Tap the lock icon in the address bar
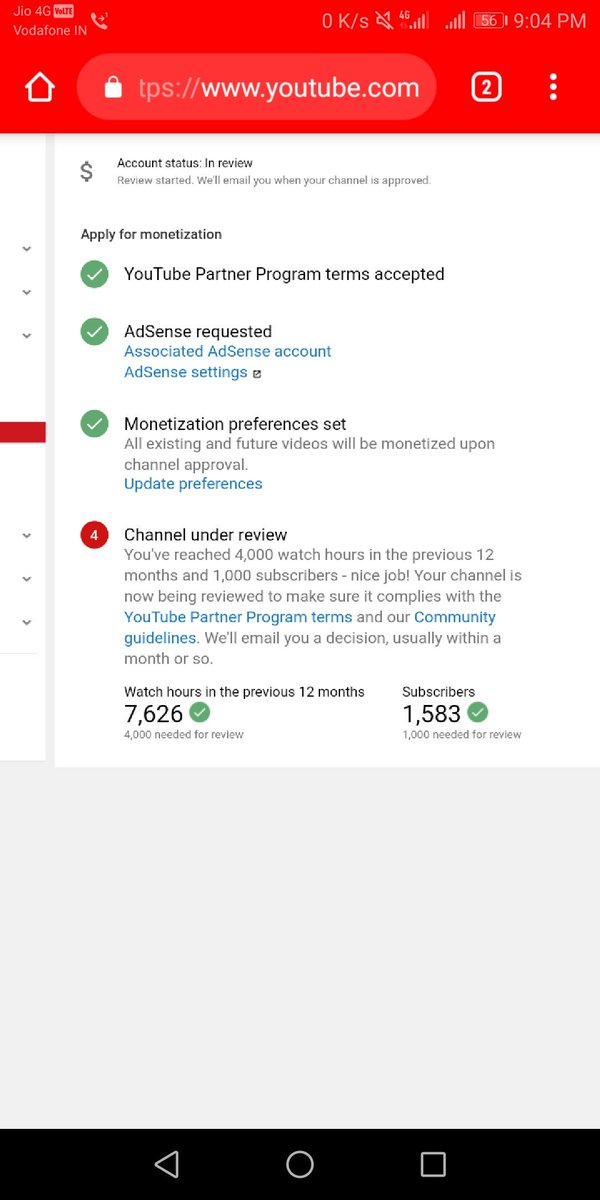Image resolution: width=600 pixels, height=1200 pixels. coord(113,88)
